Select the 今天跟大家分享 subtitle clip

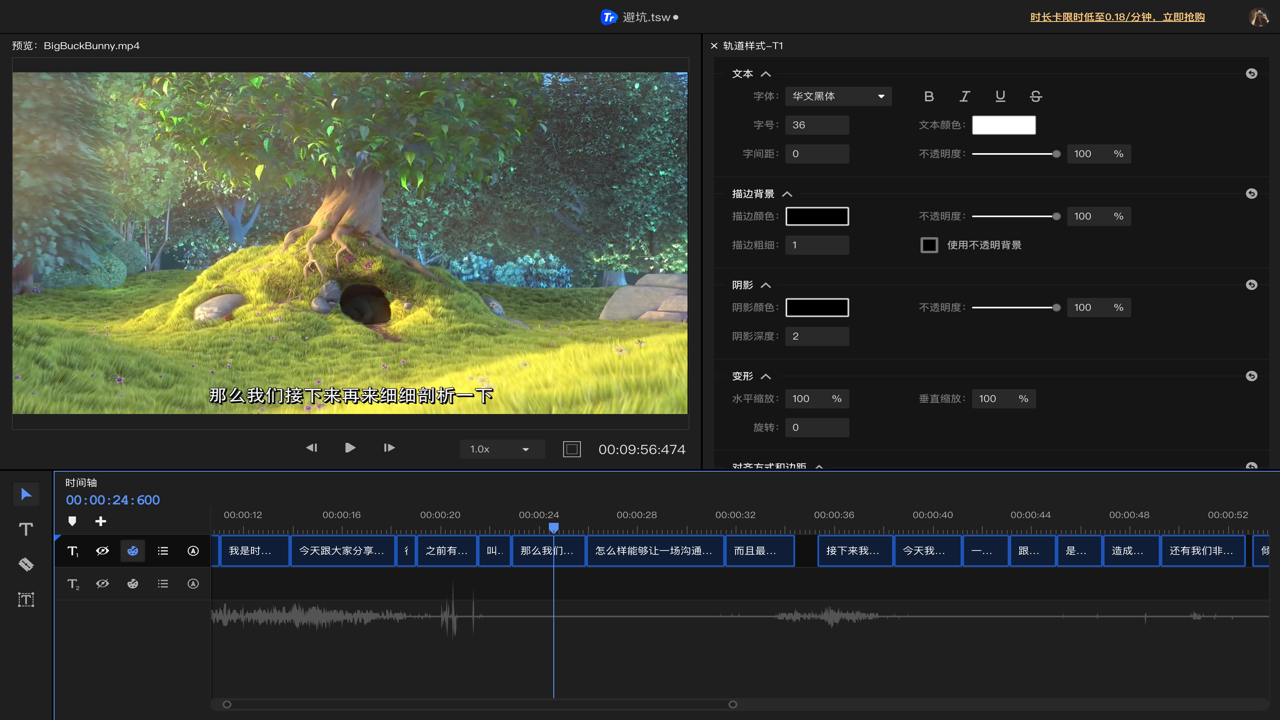click(x=342, y=551)
